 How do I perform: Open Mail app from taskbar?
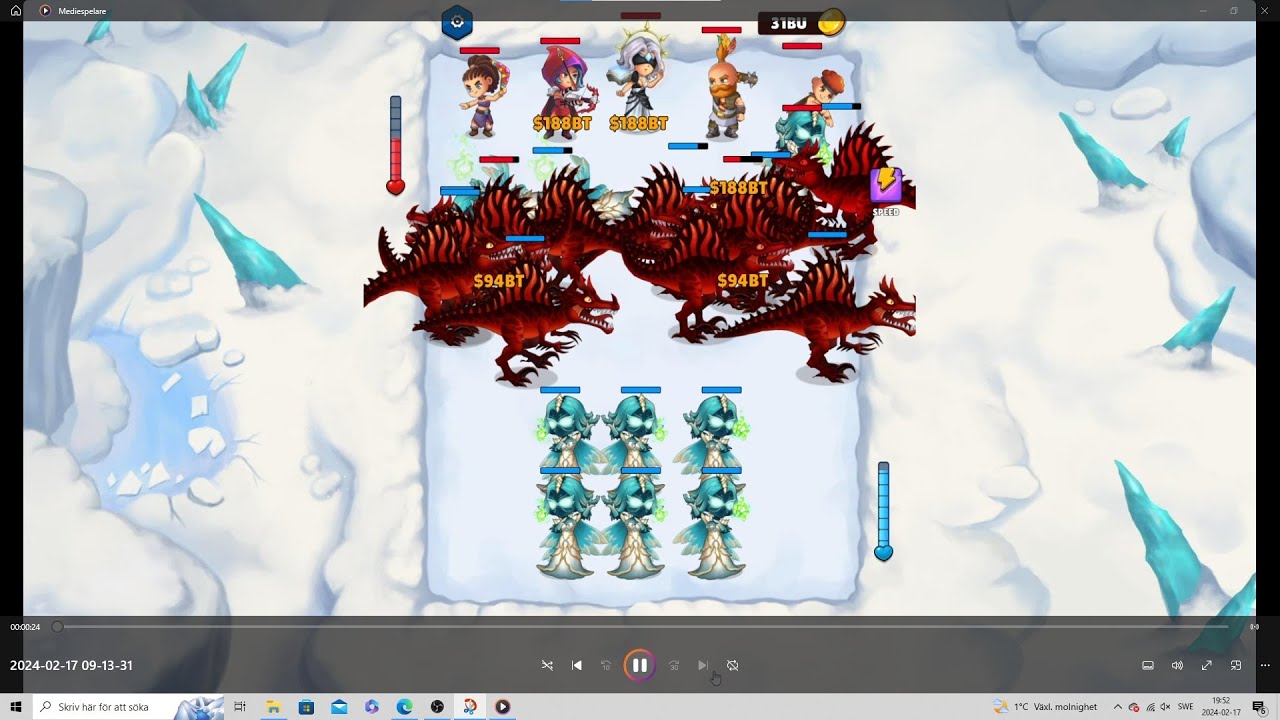tap(339, 707)
